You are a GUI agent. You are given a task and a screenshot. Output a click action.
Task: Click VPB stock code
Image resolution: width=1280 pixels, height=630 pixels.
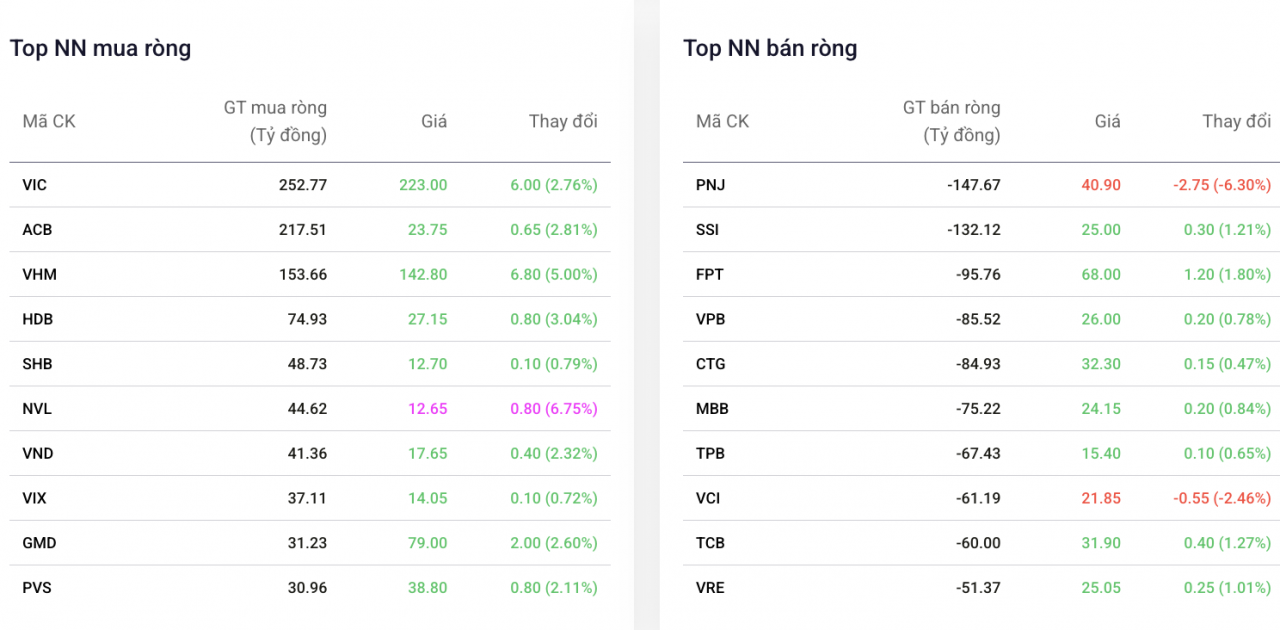point(711,319)
